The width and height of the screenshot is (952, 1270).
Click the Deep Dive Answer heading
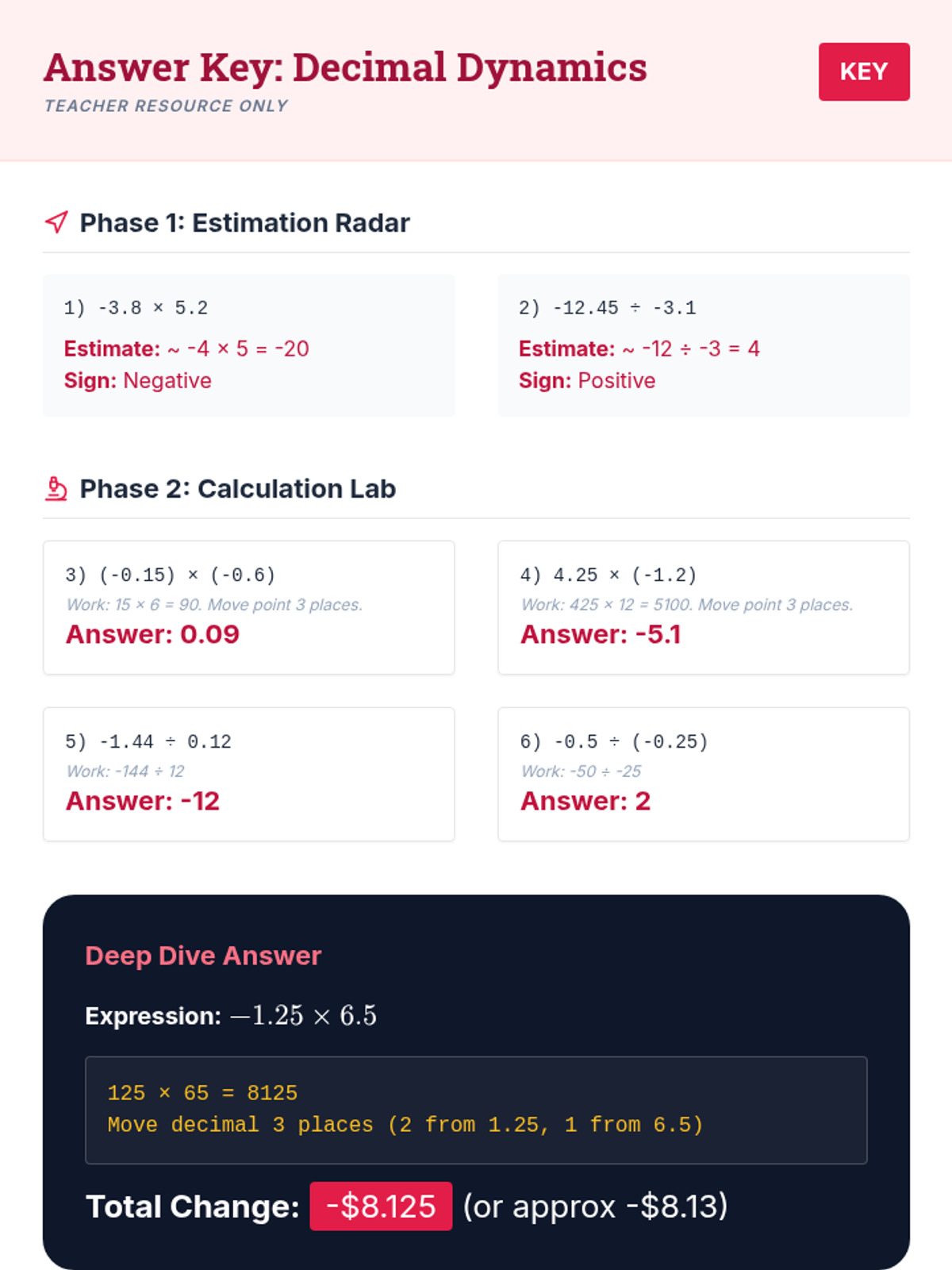pos(203,956)
